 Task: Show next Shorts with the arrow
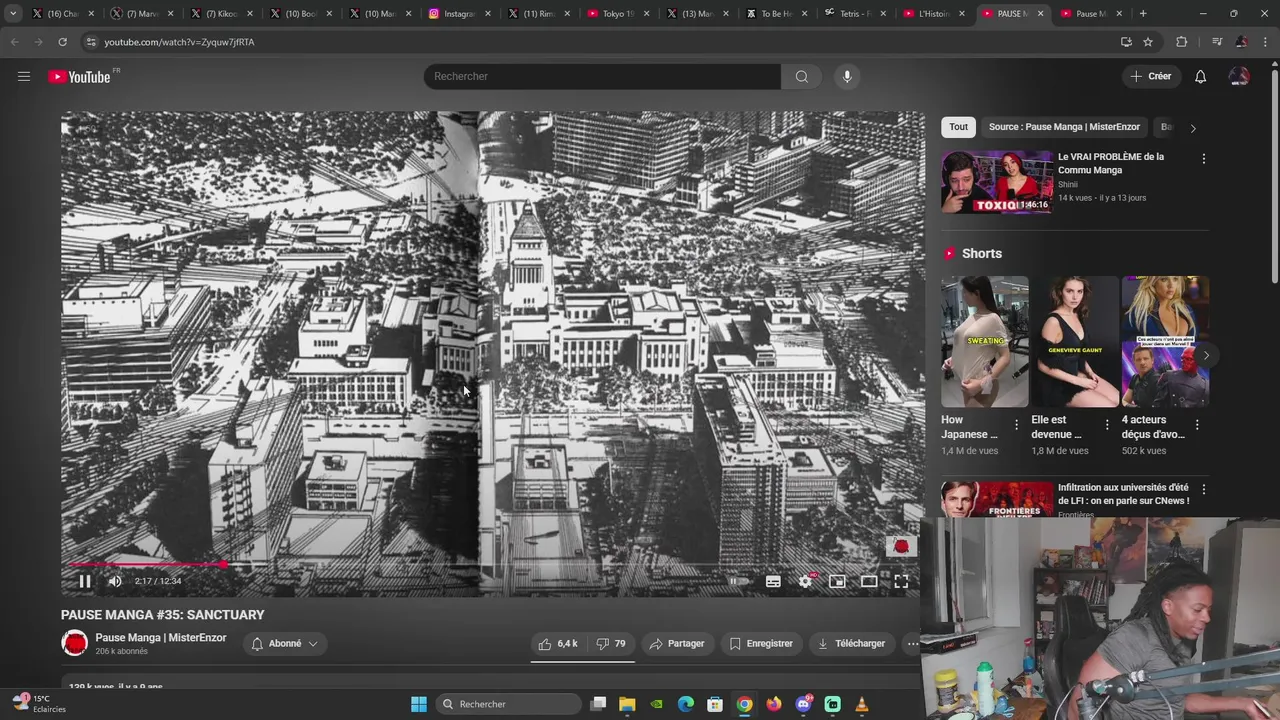tap(1206, 356)
